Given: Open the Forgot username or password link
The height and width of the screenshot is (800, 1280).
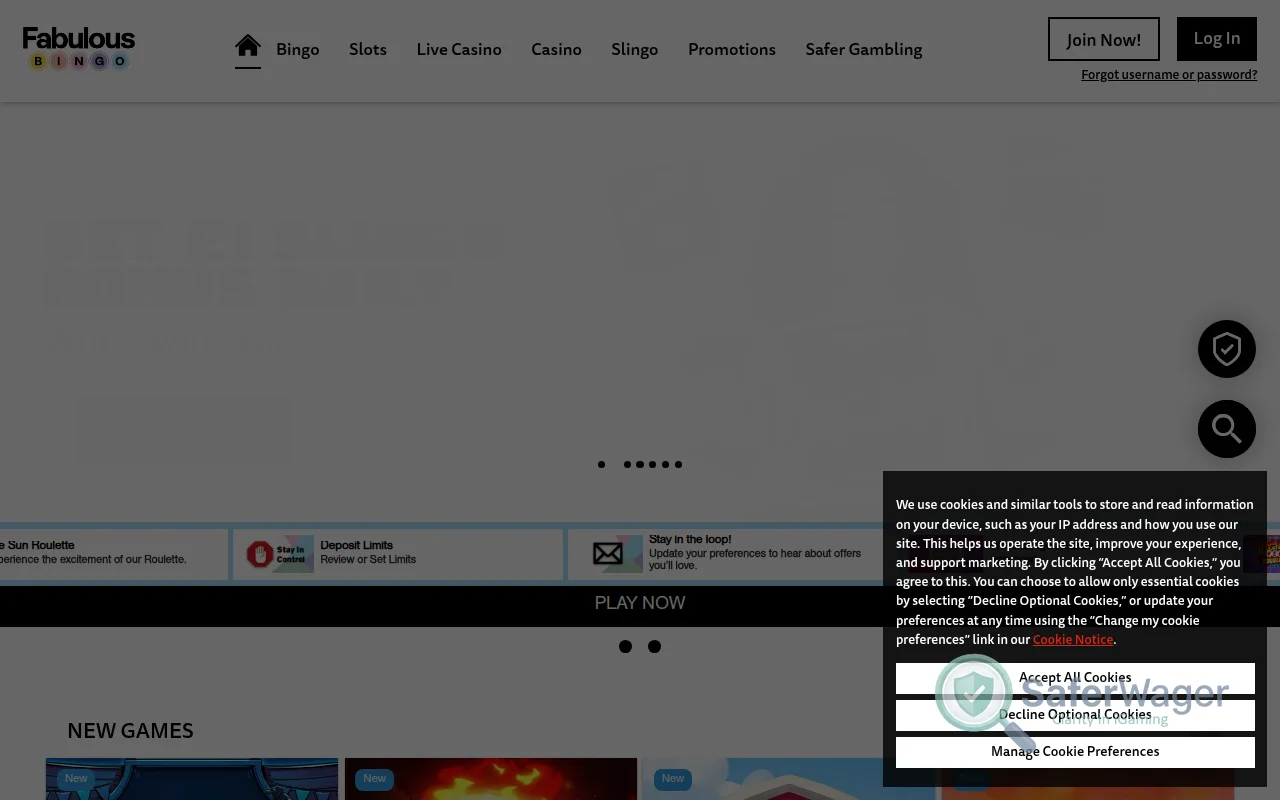Looking at the screenshot, I should pyautogui.click(x=1169, y=74).
